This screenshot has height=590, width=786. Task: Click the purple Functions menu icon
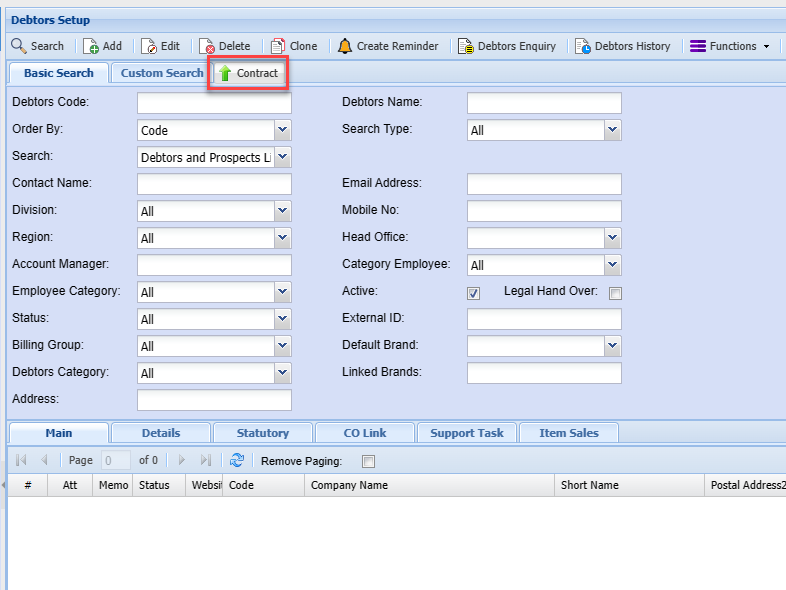pos(698,46)
